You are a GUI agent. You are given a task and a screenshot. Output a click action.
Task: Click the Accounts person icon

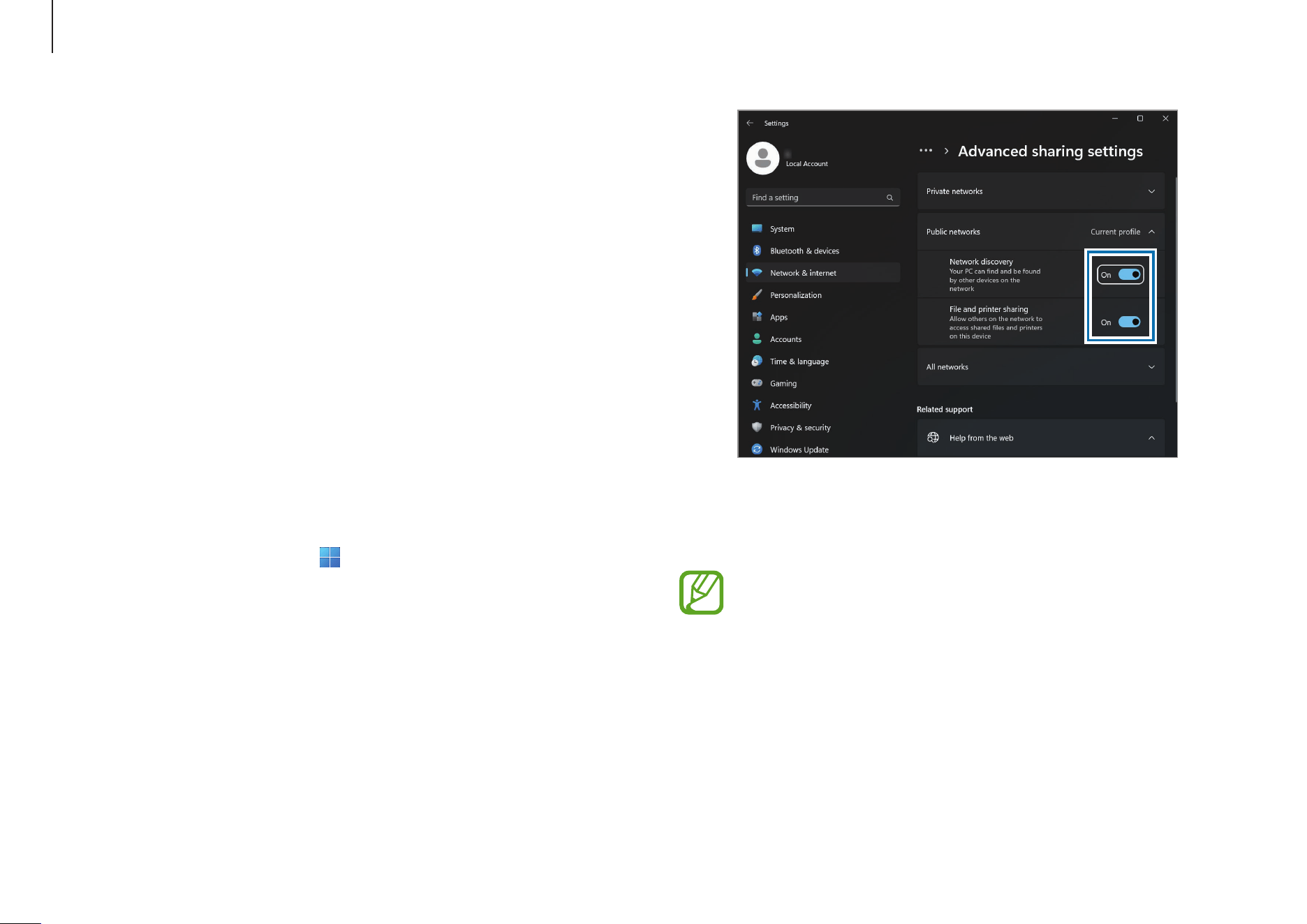point(757,338)
